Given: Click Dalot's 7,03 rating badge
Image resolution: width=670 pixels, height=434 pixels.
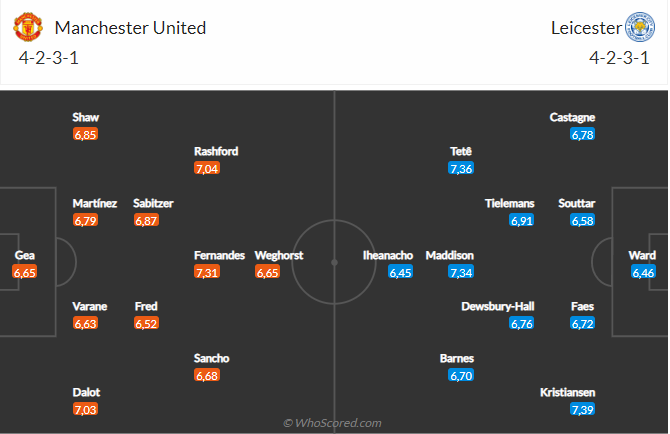Looking at the screenshot, I should point(86,410).
